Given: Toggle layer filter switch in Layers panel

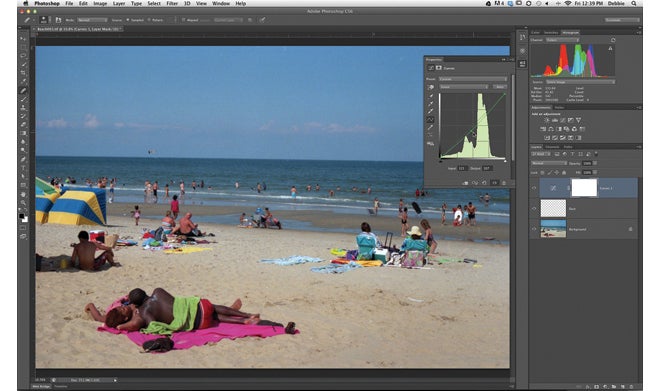Looking at the screenshot, I should 596,154.
